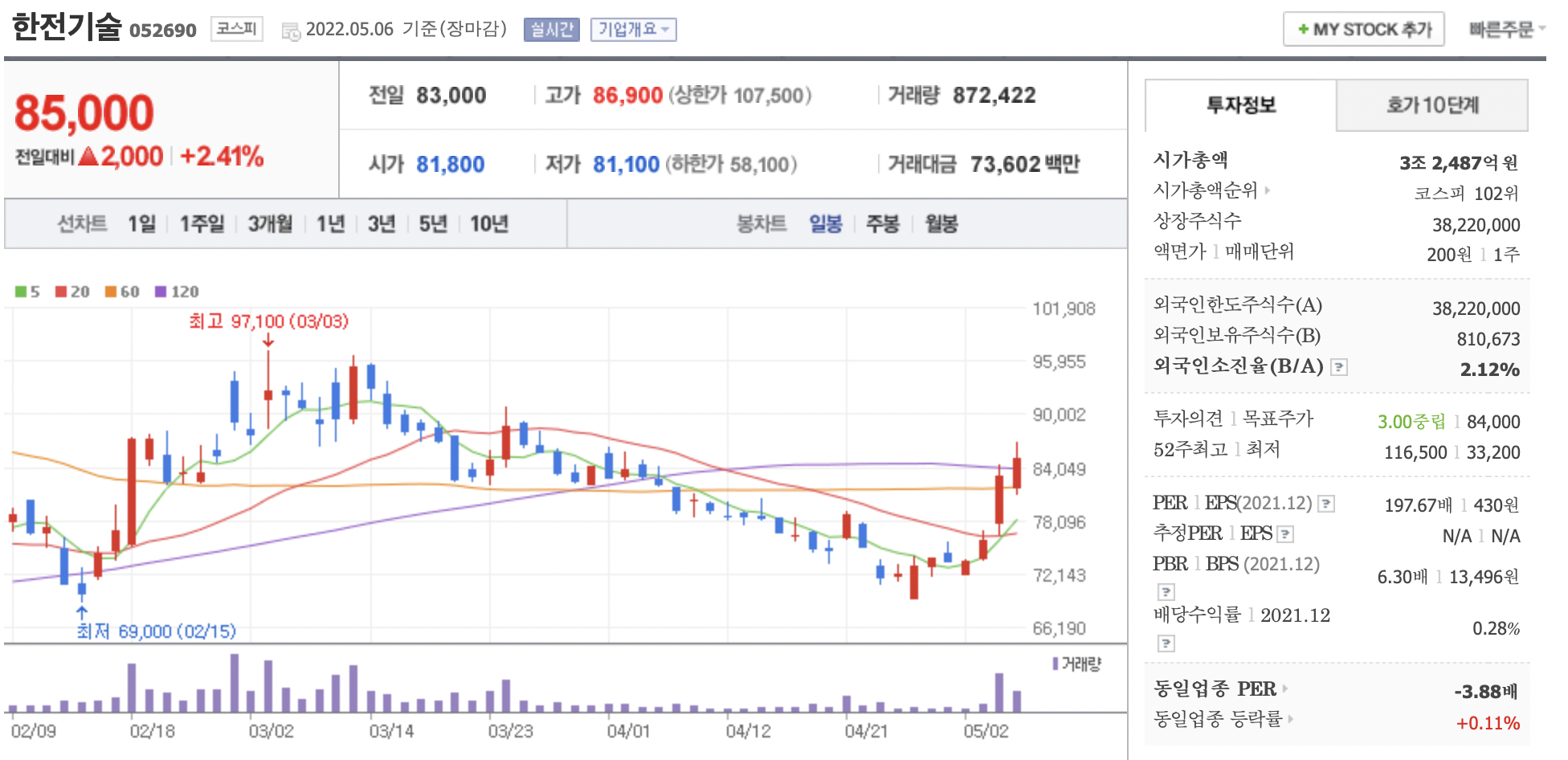Click the 저가 value 81,100
The height and width of the screenshot is (760, 1568).
point(626,165)
